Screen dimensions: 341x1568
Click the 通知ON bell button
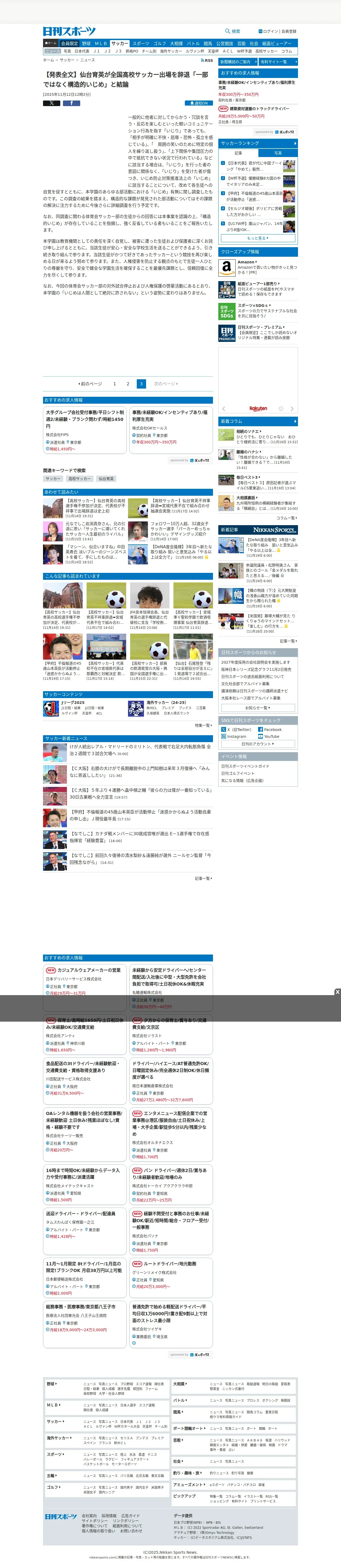point(199,103)
